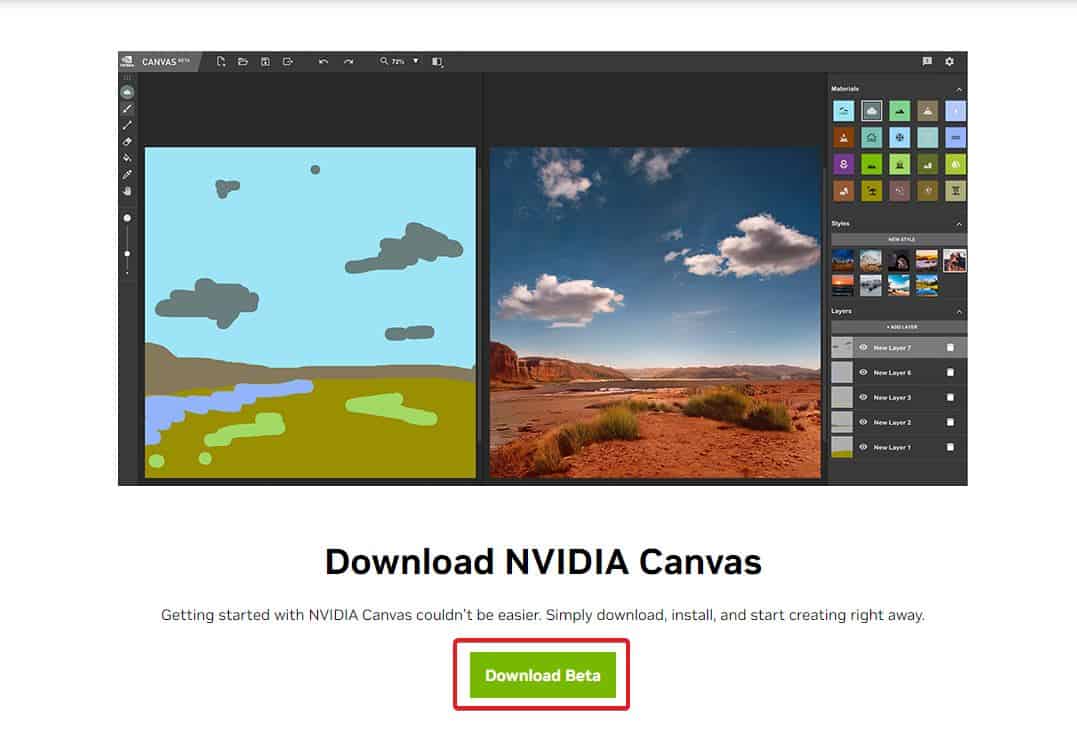Viewport: 1077px width, 731px height.
Task: Click the Redo arrow in top toolbar
Action: tap(348, 62)
